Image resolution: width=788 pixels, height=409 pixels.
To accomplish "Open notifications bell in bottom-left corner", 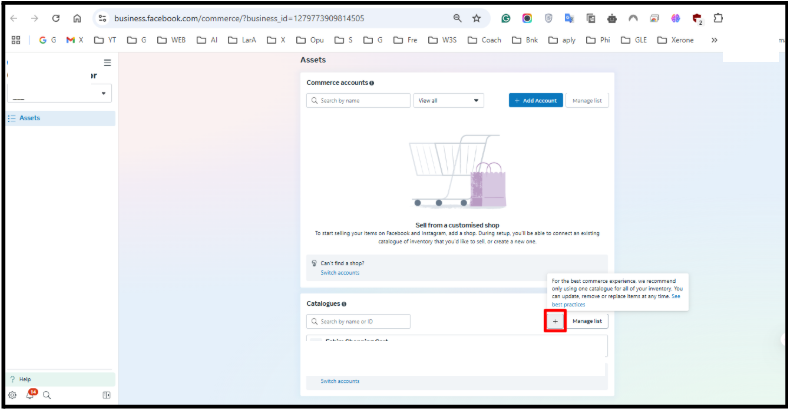I will 30,395.
